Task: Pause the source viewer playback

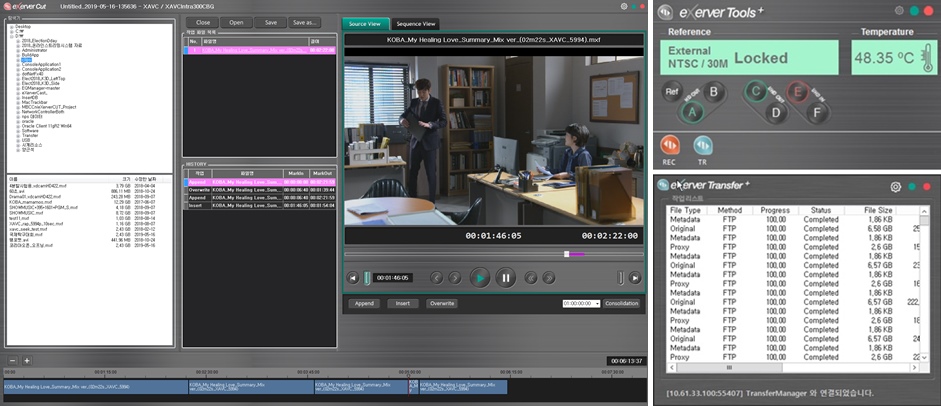Action: (x=506, y=278)
